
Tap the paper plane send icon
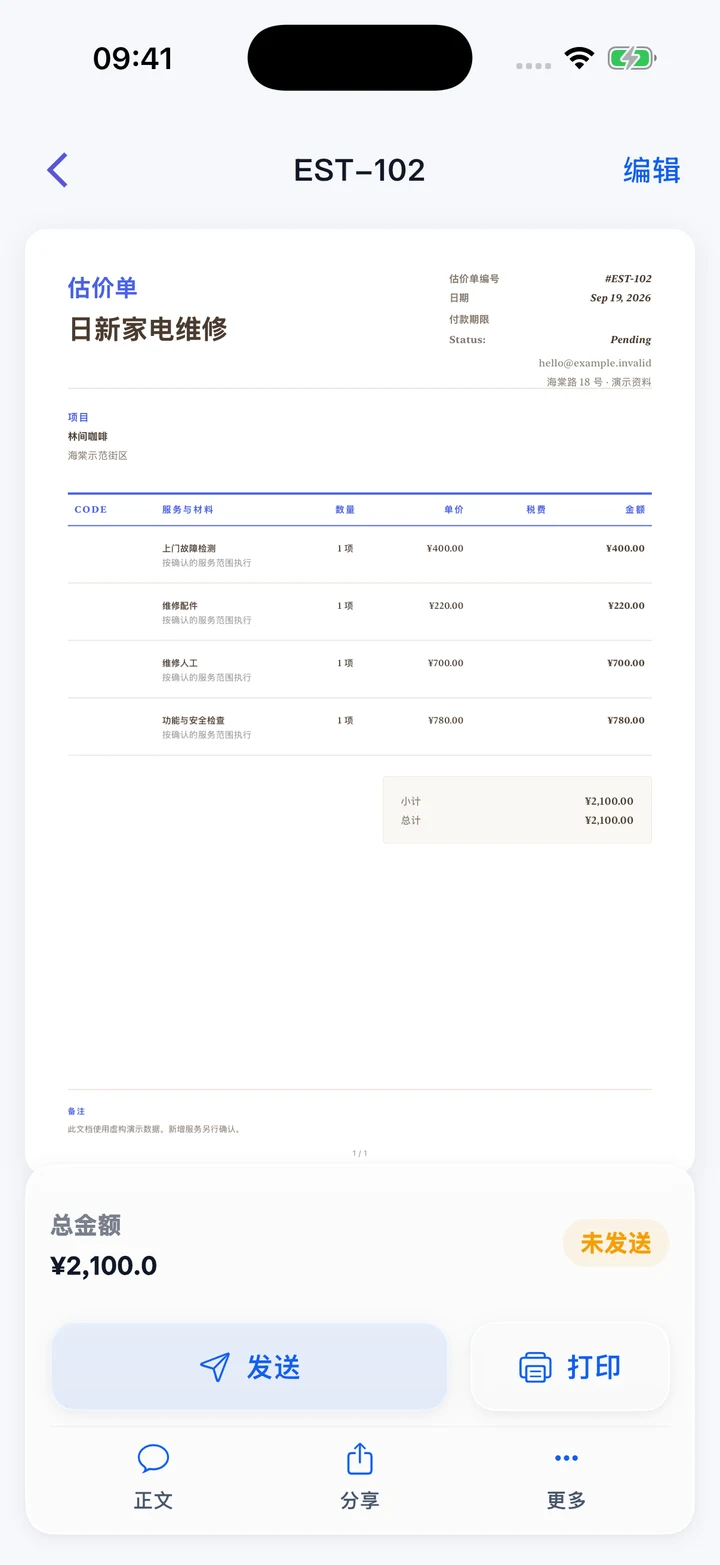click(215, 1367)
